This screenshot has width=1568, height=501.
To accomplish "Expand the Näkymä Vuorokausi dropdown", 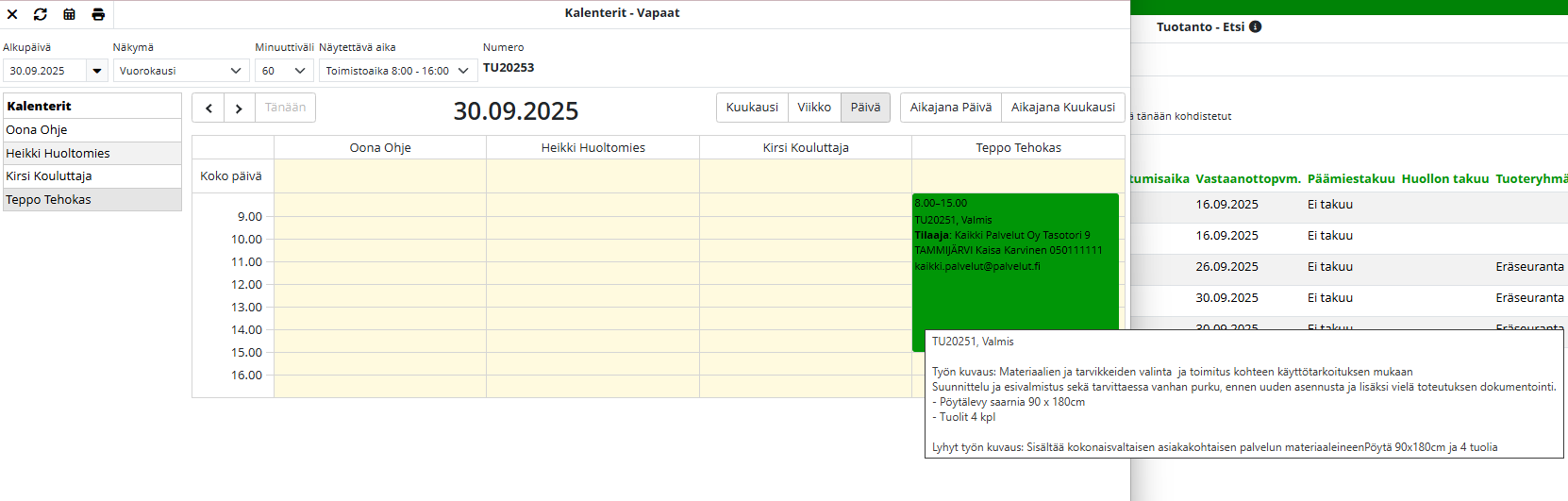I will 181,71.
